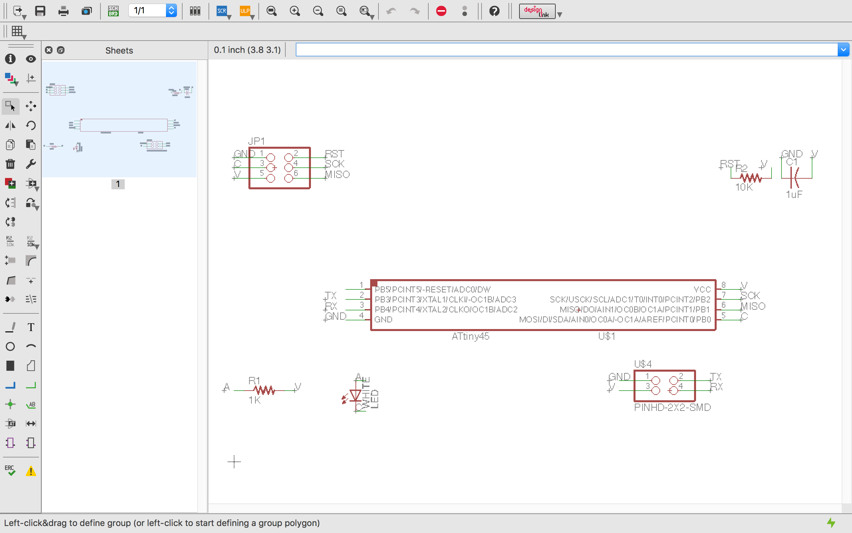Image resolution: width=852 pixels, height=533 pixels.
Task: Select the Miter corner tool
Action: 31,261
